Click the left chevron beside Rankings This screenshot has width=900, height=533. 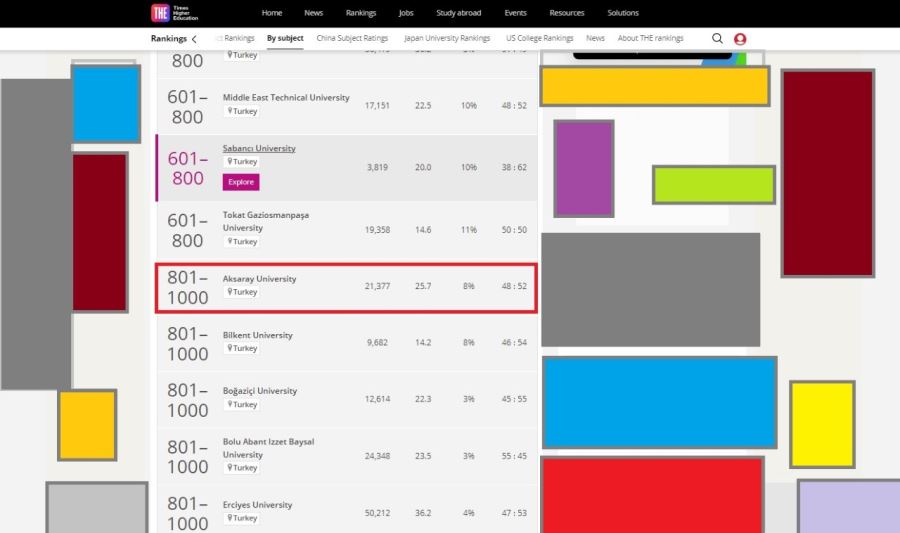click(194, 39)
